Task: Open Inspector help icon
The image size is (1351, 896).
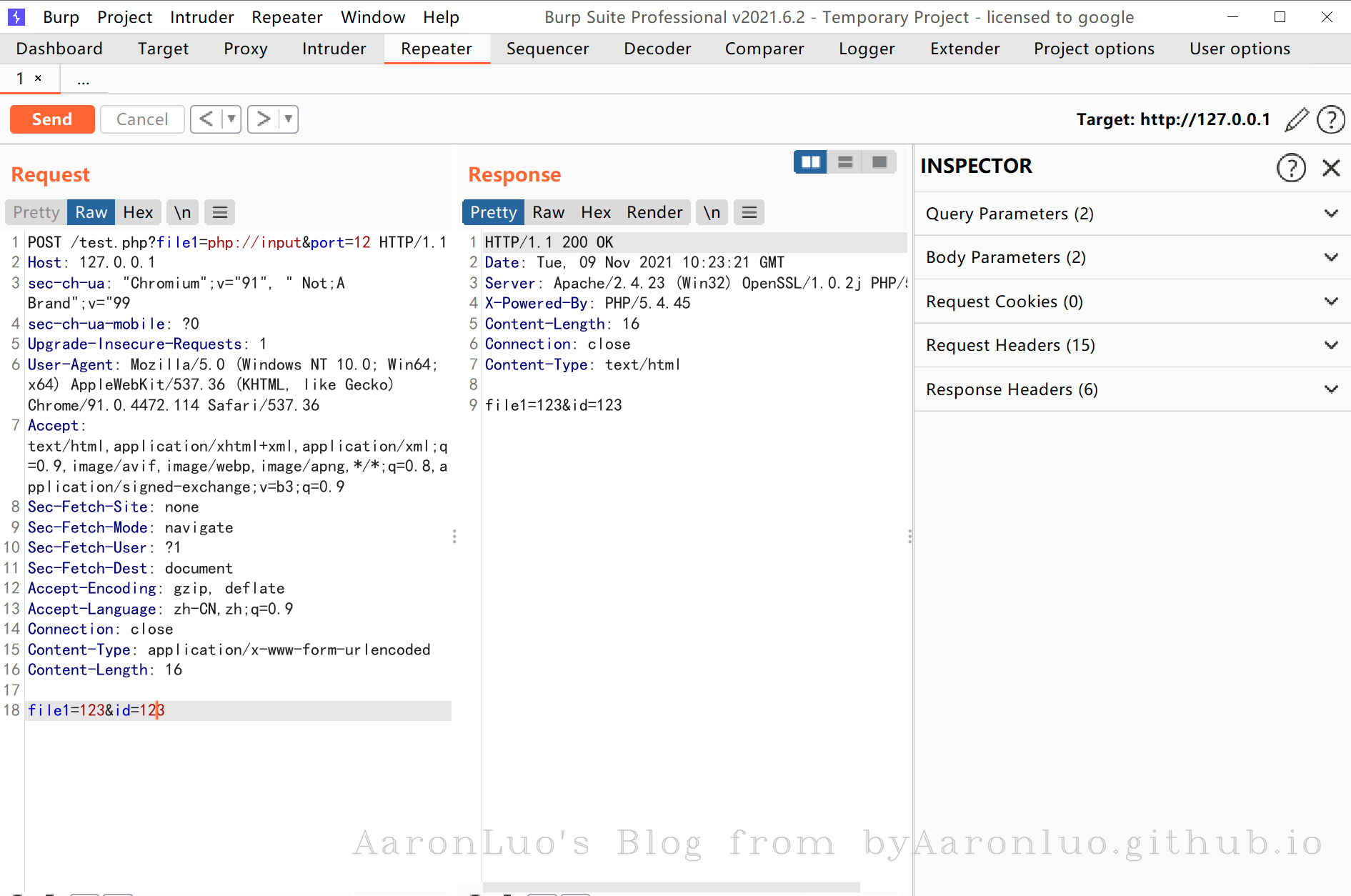Action: [1291, 168]
